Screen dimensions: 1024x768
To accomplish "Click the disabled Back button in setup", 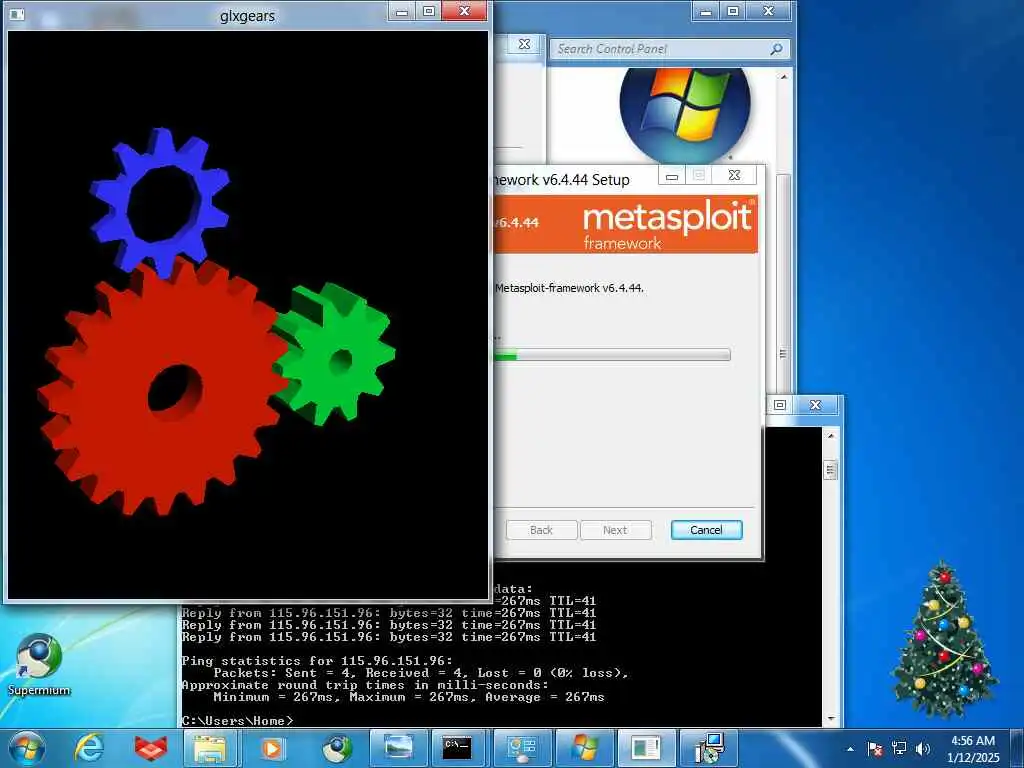I will pyautogui.click(x=541, y=530).
